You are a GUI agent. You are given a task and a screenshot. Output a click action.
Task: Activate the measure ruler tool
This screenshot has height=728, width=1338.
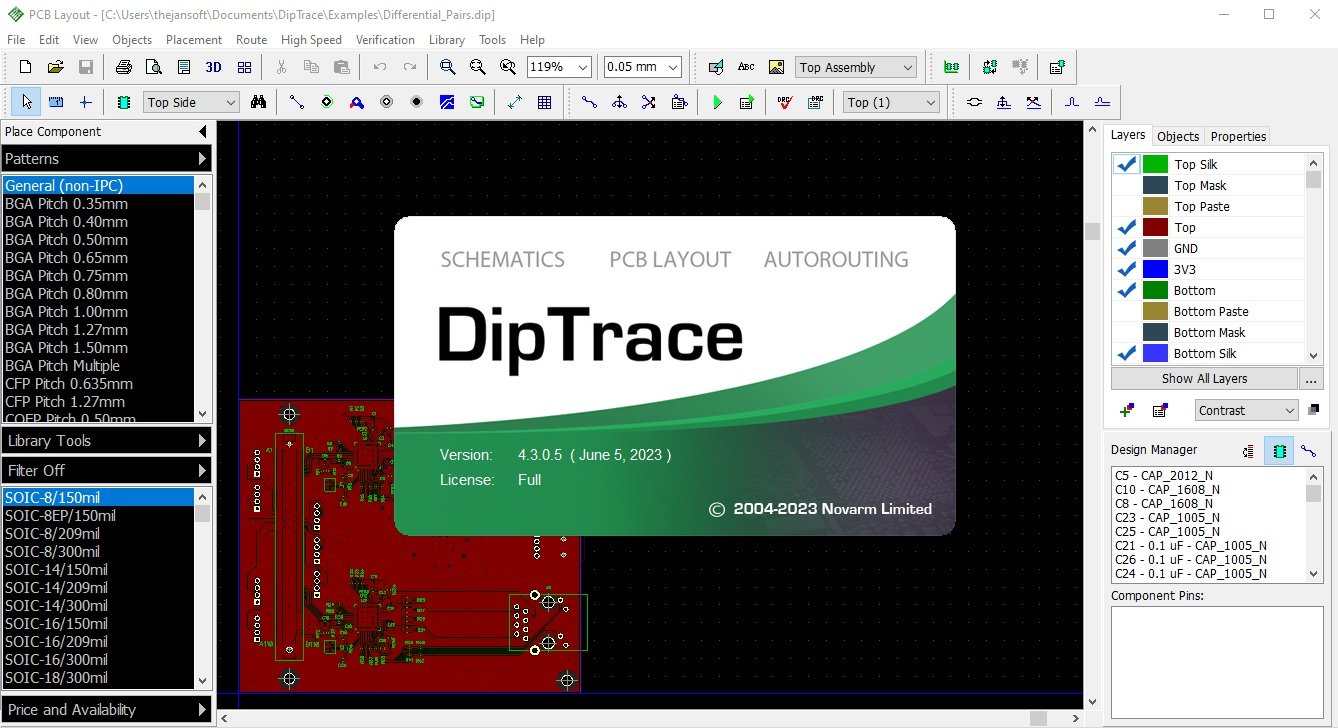(x=56, y=102)
